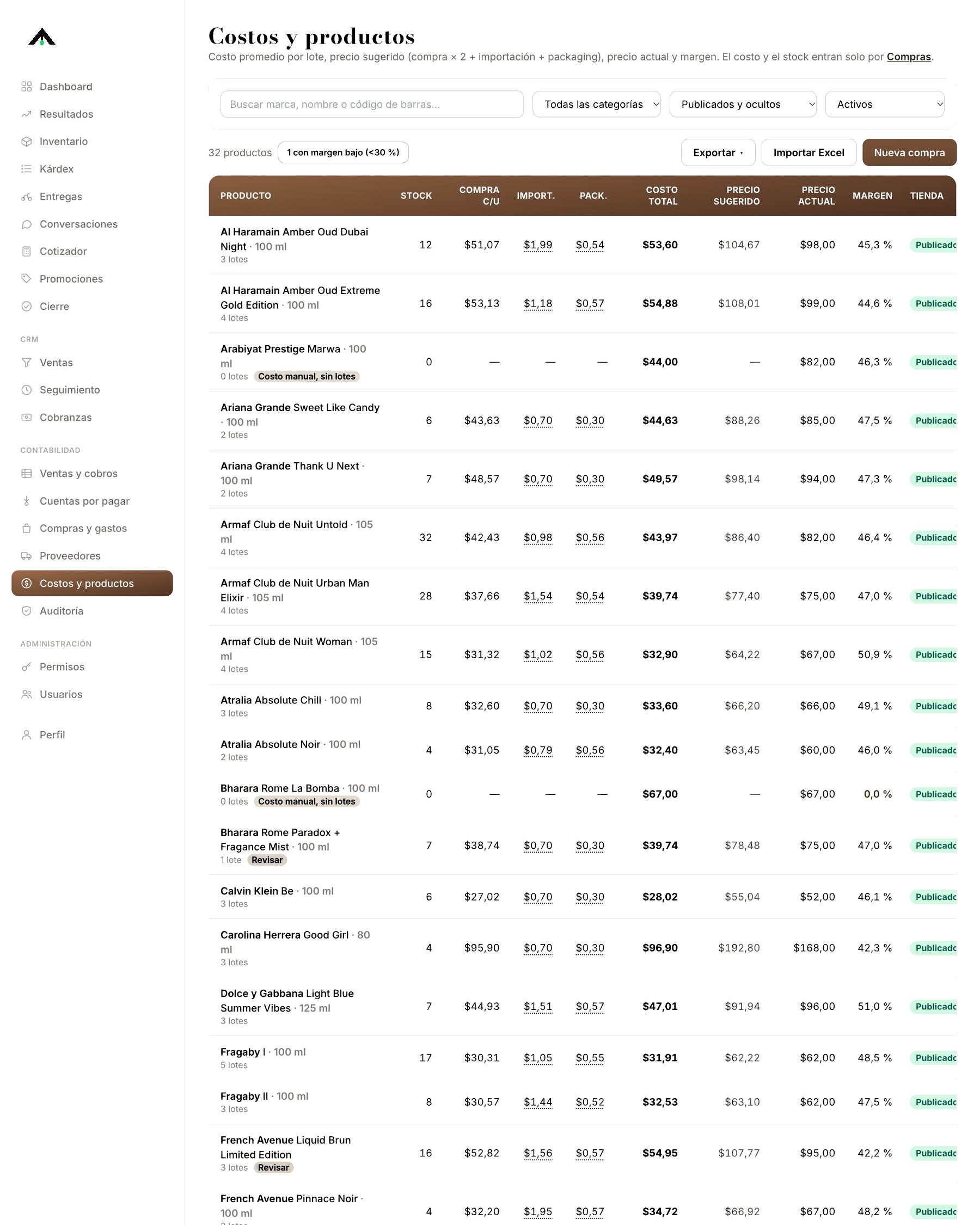Open the Todas las categorías dropdown
The height and width of the screenshot is (1225, 980).
596,104
